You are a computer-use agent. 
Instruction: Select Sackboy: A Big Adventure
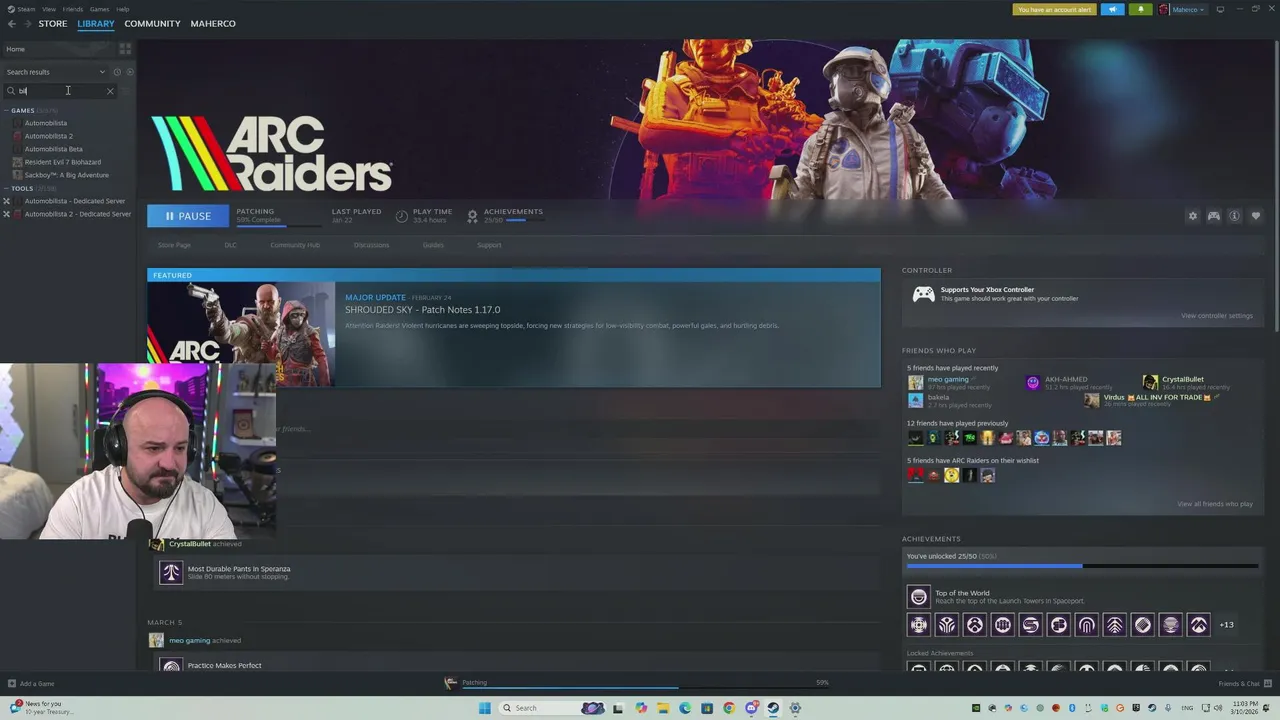point(68,175)
